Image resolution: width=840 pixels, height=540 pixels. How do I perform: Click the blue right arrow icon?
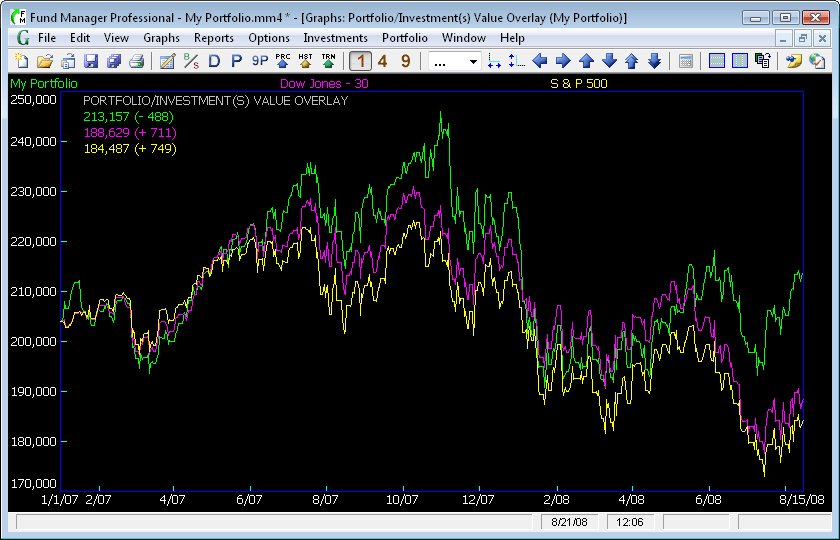(563, 61)
